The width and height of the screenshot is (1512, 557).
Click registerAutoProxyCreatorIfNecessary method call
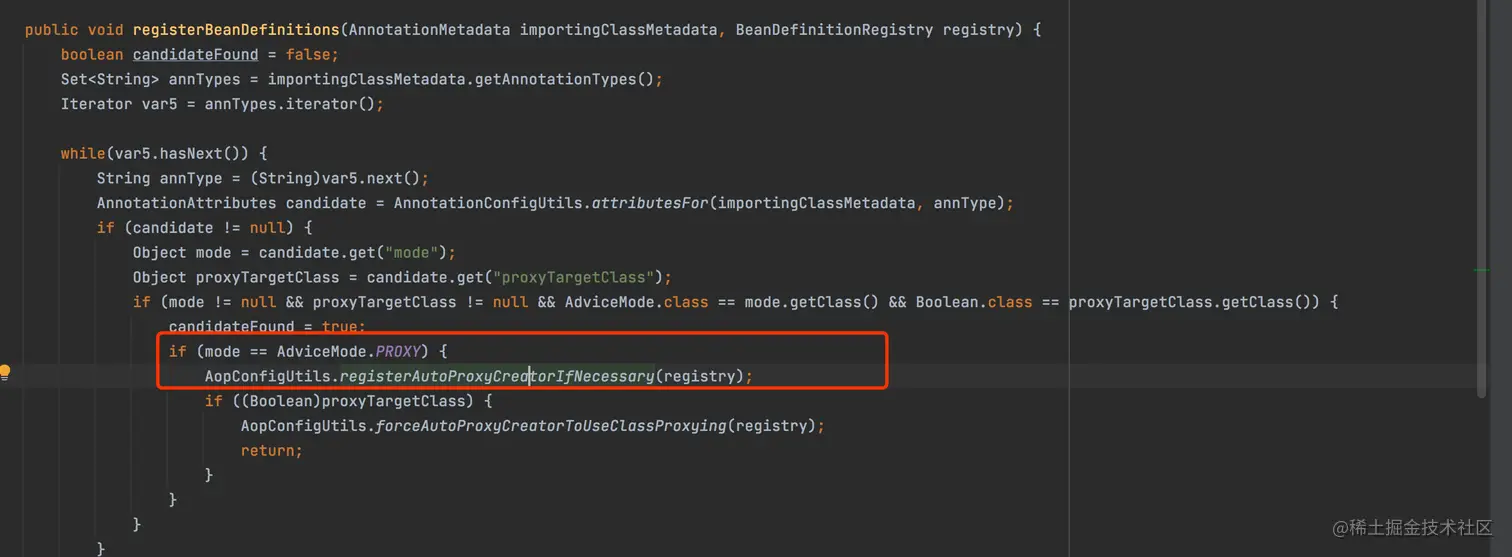497,376
